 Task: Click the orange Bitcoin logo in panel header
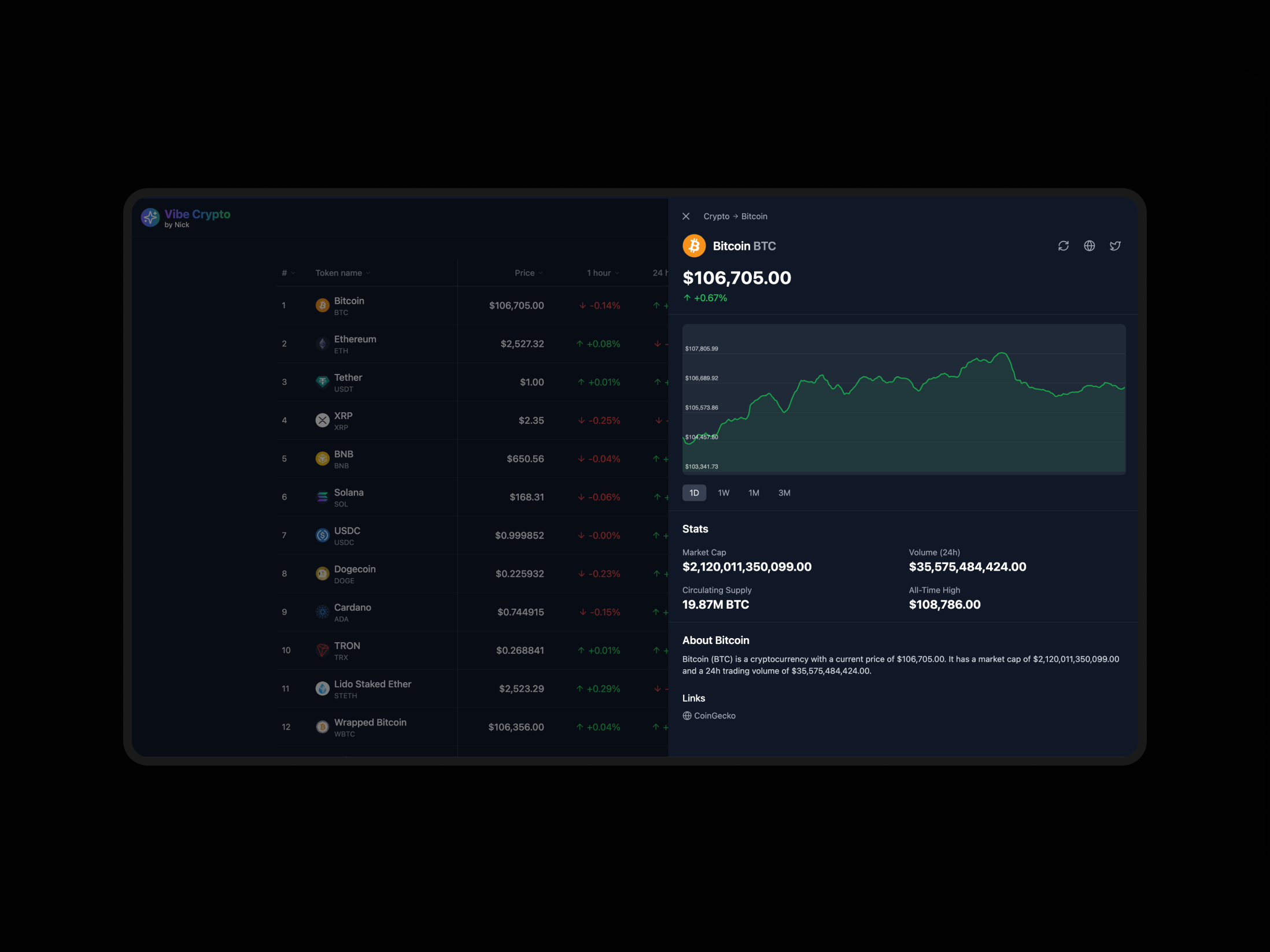(694, 246)
